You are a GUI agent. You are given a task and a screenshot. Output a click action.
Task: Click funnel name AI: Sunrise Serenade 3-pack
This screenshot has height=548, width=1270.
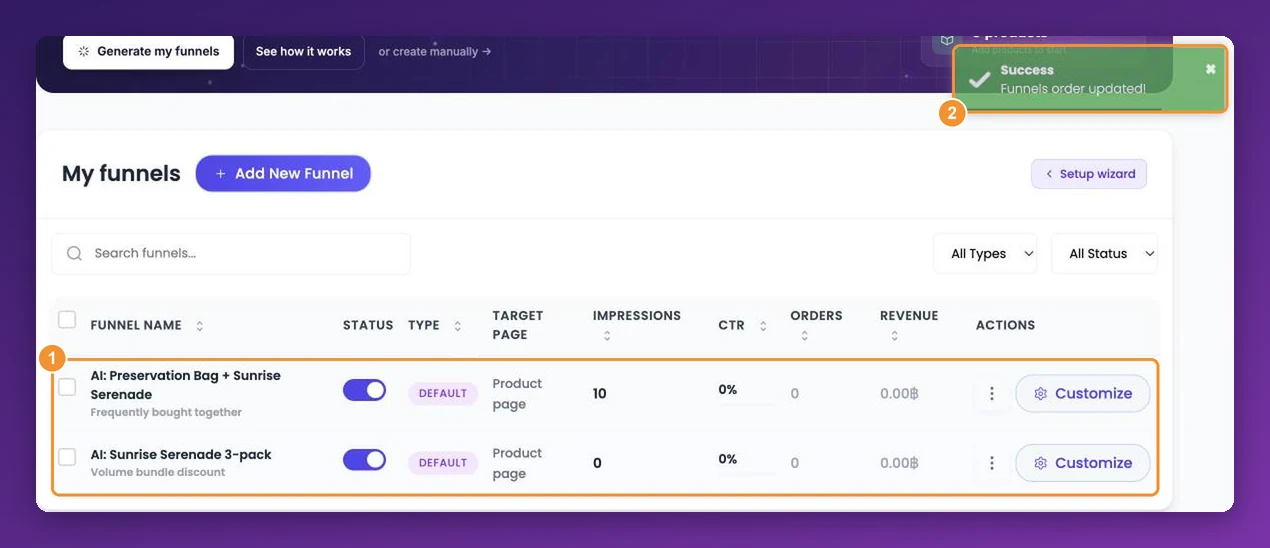181,454
